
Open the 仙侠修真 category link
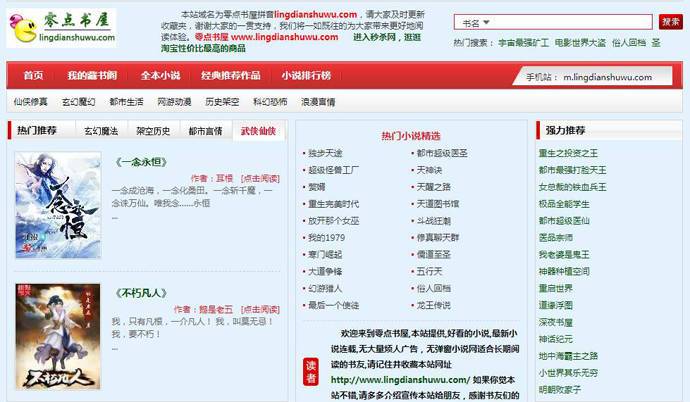click(x=30, y=102)
